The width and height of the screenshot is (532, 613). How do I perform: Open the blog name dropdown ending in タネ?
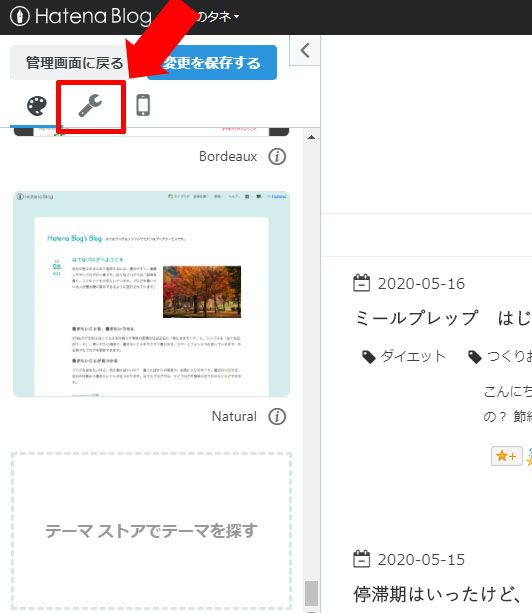218,16
